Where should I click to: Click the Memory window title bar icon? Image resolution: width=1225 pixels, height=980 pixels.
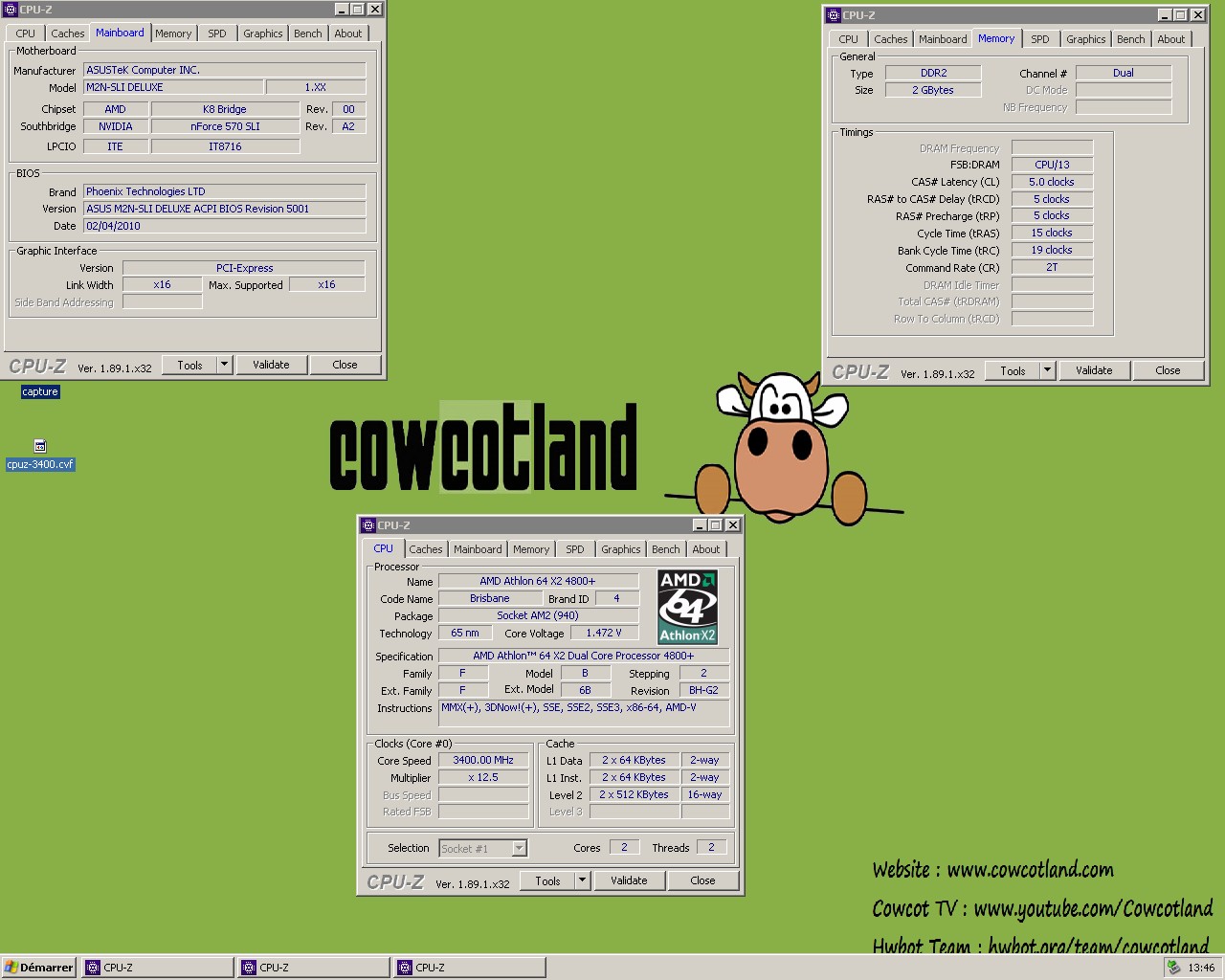834,15
